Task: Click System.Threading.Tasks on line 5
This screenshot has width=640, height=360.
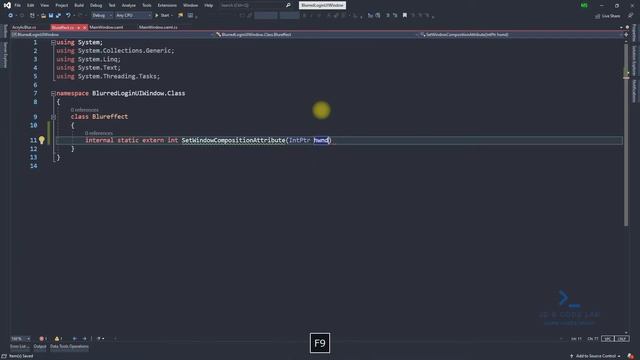Action: coord(118,76)
